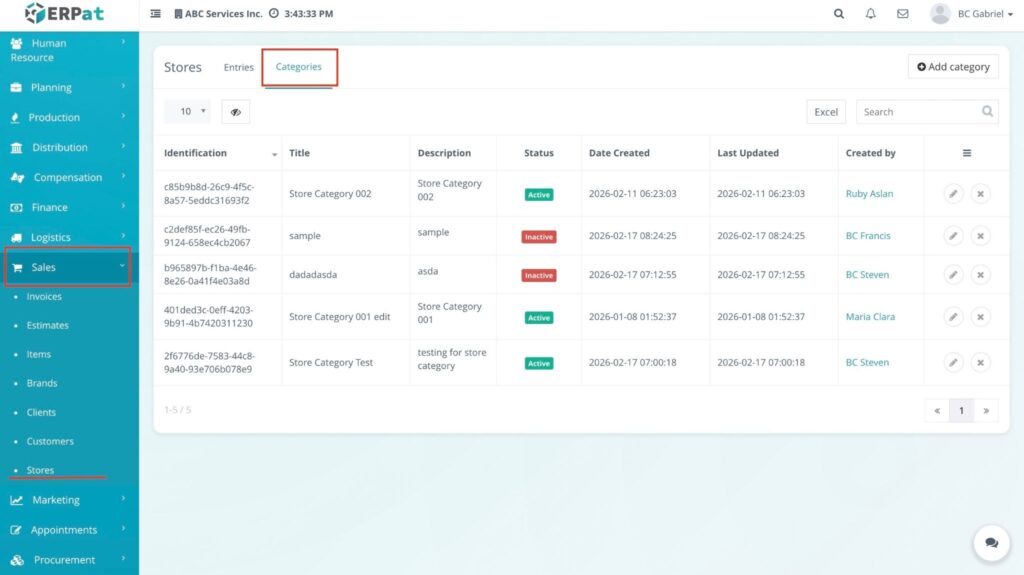This screenshot has height=575, width=1024.
Task: Open Ruby Aslan creator link
Action: pyautogui.click(x=869, y=194)
